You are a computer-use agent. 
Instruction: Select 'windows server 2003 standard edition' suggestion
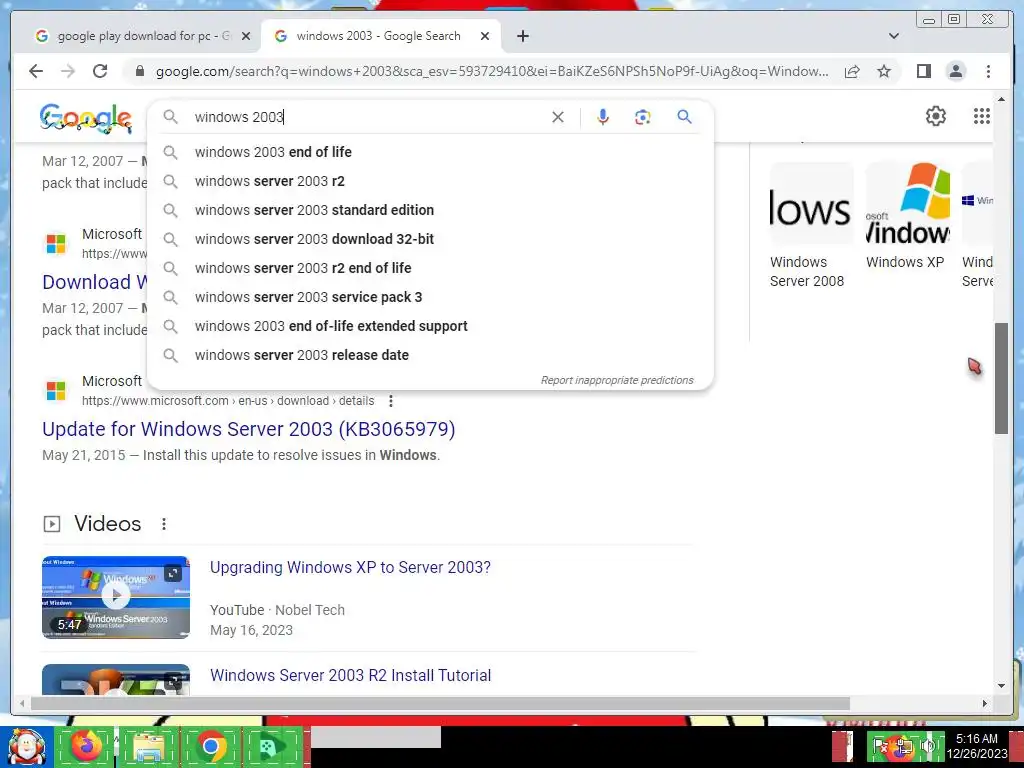[430, 210]
